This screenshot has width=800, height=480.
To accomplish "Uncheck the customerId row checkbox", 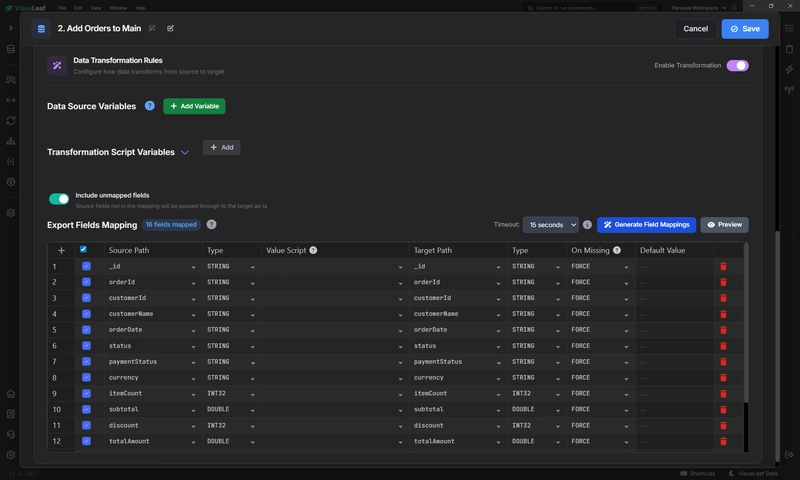I will (86, 298).
